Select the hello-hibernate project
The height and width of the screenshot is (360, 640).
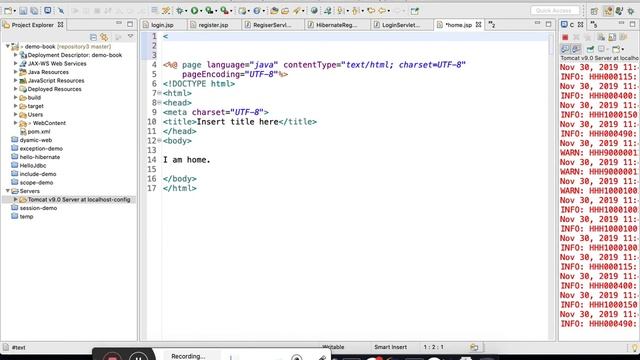40,157
